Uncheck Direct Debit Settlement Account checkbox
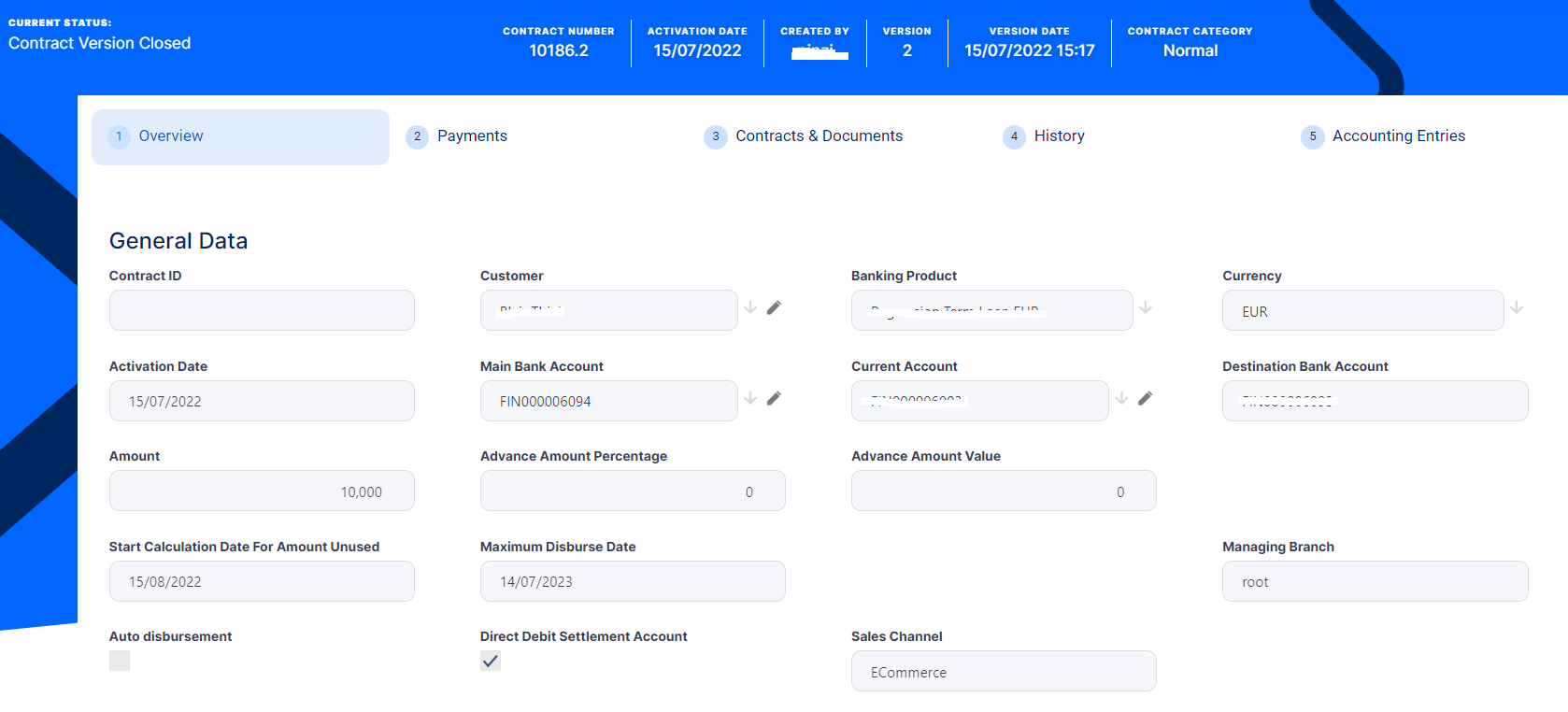Viewport: 1568px width, 712px height. pos(491,661)
